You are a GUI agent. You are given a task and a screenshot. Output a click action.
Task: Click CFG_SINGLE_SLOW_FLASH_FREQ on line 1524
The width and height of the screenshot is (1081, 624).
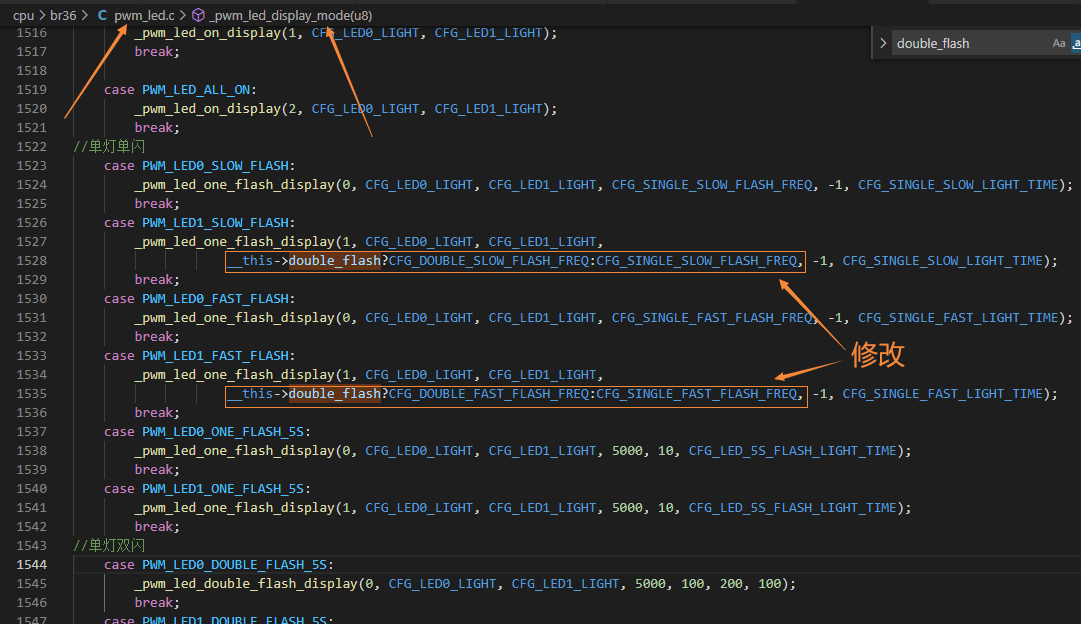pyautogui.click(x=711, y=185)
